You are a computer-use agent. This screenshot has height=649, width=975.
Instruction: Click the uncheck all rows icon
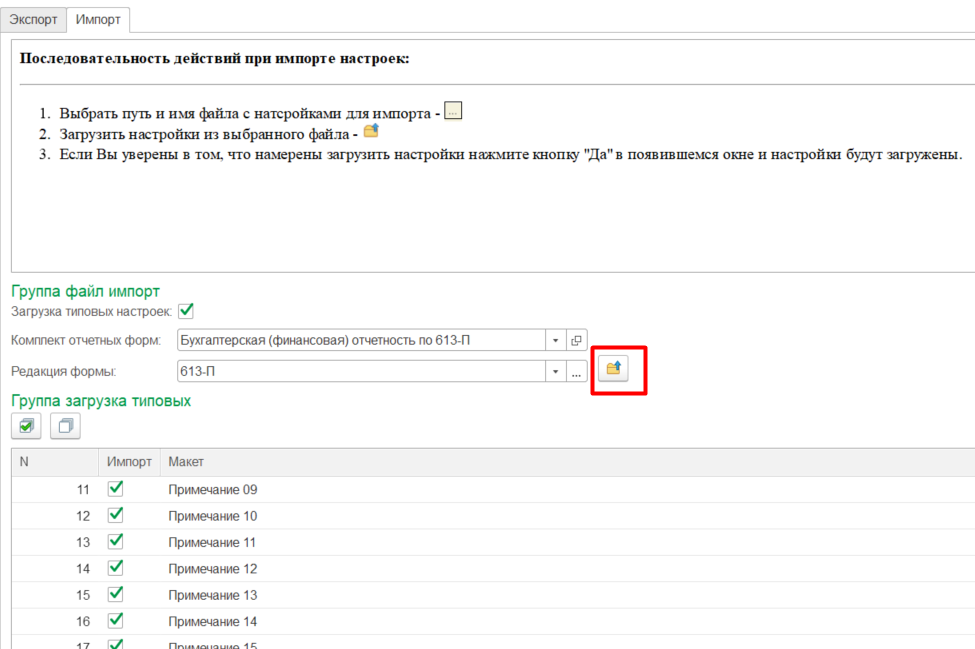(x=65, y=426)
